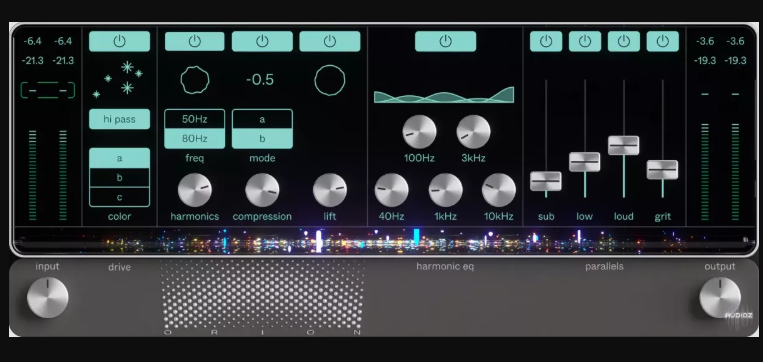Image resolution: width=763 pixels, height=362 pixels.
Task: Toggle the harmonic eq power button
Action: click(445, 41)
